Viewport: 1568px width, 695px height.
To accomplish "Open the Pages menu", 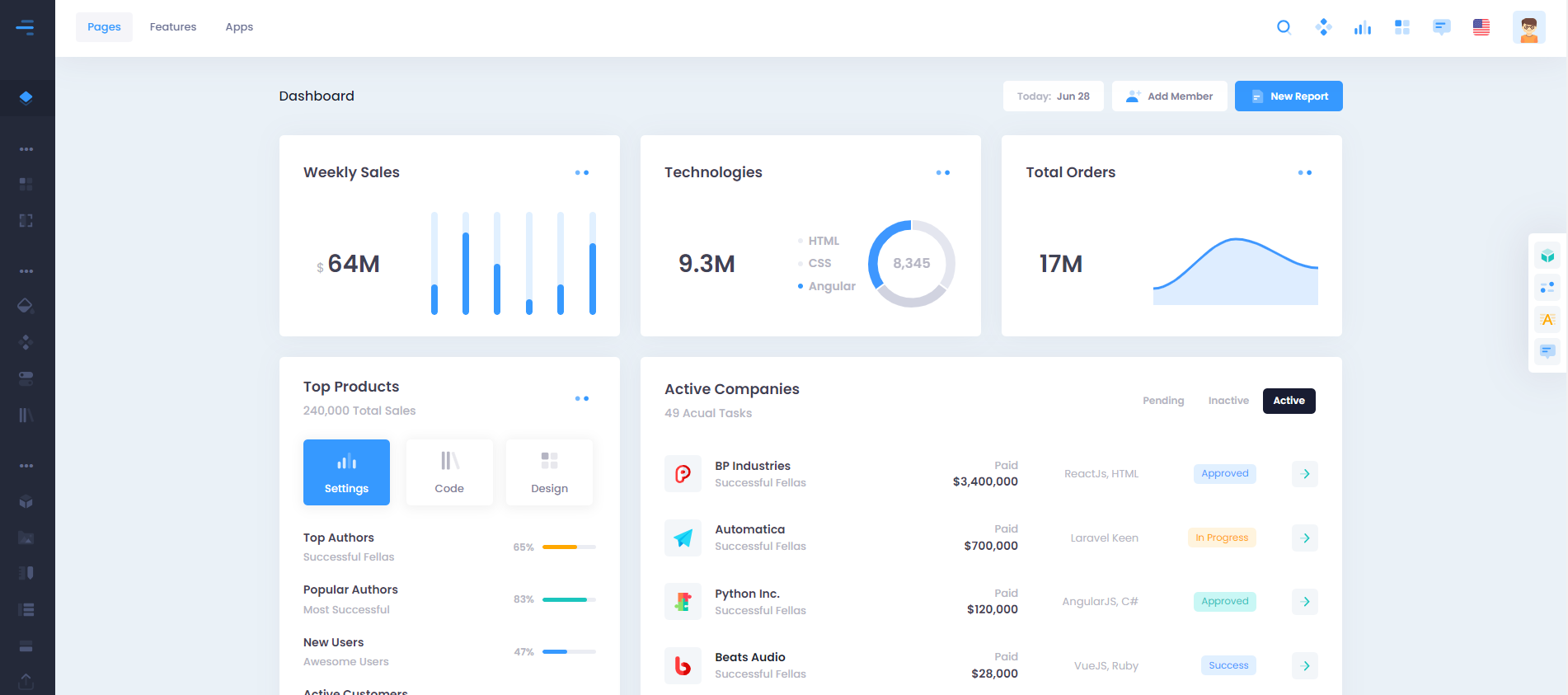I will pyautogui.click(x=104, y=27).
